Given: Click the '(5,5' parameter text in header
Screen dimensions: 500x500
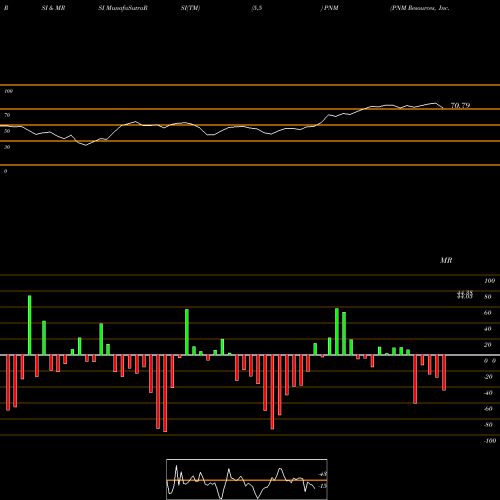Looking at the screenshot, I should [x=257, y=8].
